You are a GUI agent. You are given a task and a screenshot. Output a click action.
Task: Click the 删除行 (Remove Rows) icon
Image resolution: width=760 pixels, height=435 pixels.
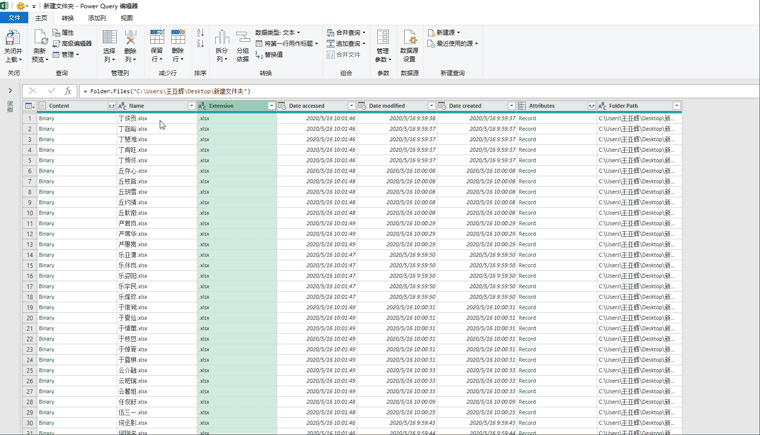(x=178, y=37)
